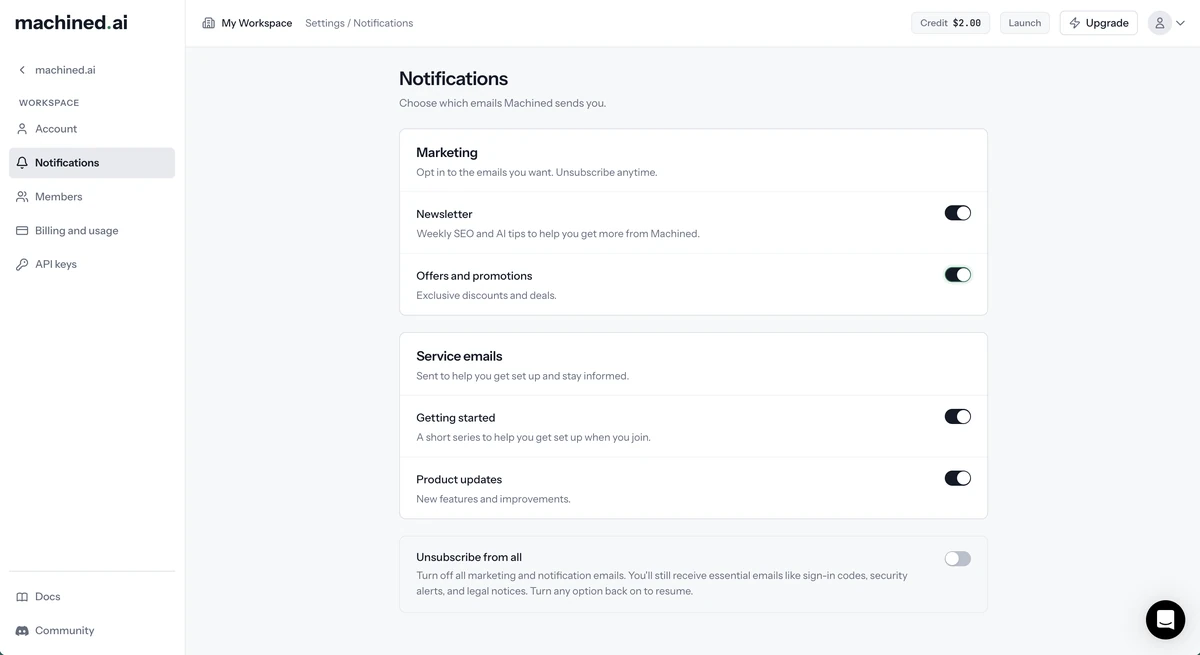Click the Notifications page title
The height and width of the screenshot is (655, 1200).
pyautogui.click(x=453, y=78)
